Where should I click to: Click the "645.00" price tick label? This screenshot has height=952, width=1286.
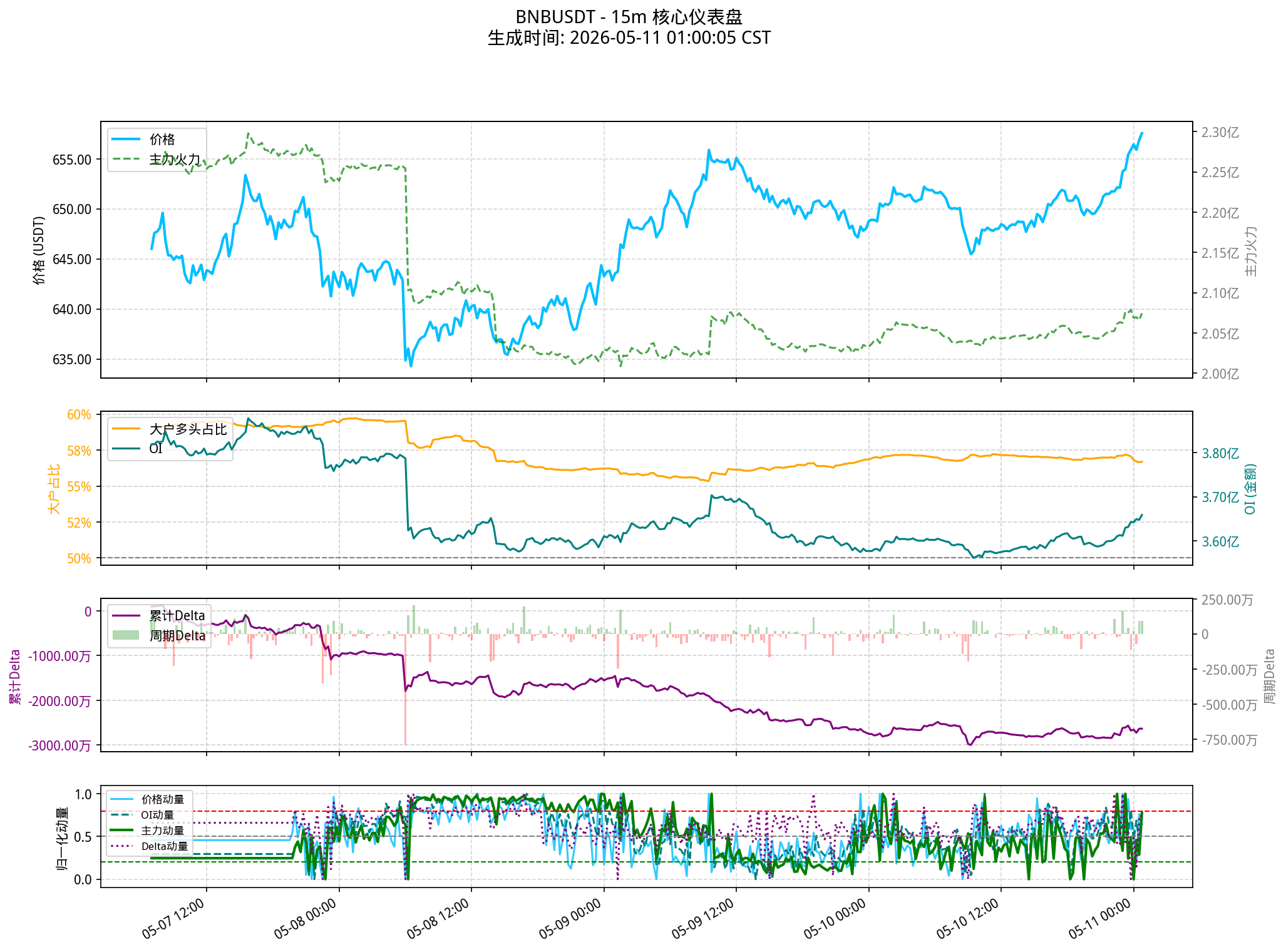point(72,260)
